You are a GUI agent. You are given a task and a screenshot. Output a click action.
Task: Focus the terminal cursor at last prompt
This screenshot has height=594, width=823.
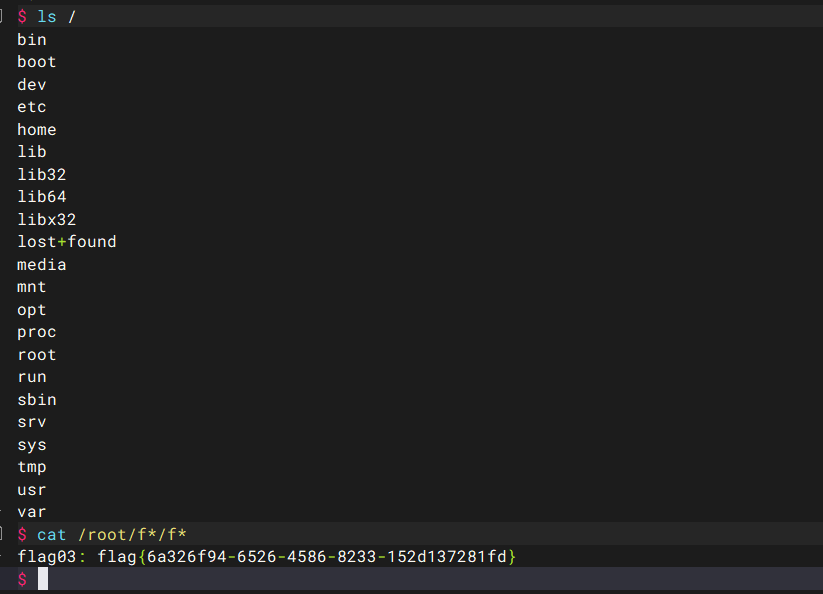tap(43, 579)
